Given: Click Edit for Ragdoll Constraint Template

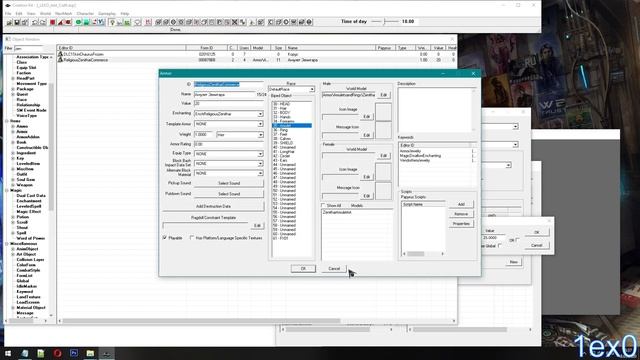Looking at the screenshot, I should tap(257, 225).
